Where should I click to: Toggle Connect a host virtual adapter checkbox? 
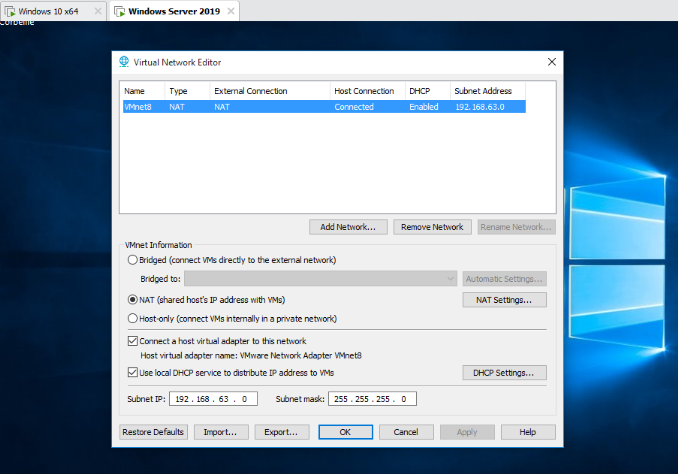pos(133,341)
